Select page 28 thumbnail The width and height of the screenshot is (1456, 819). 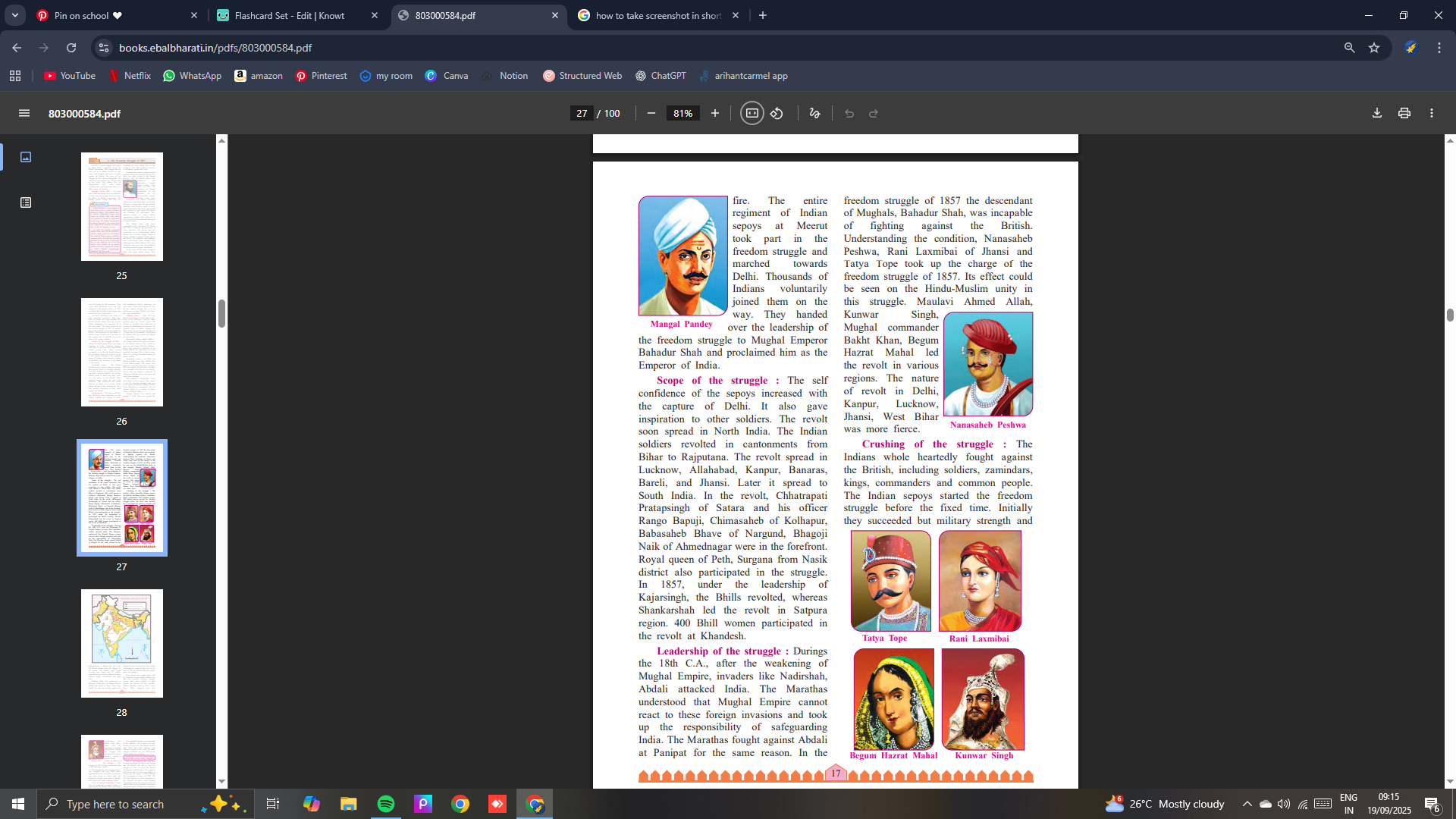(122, 643)
